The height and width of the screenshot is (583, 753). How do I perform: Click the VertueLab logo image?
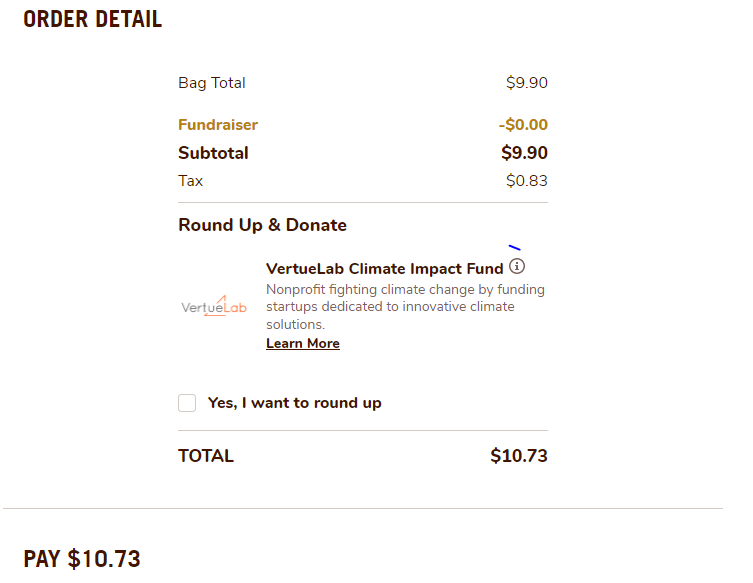(x=213, y=307)
